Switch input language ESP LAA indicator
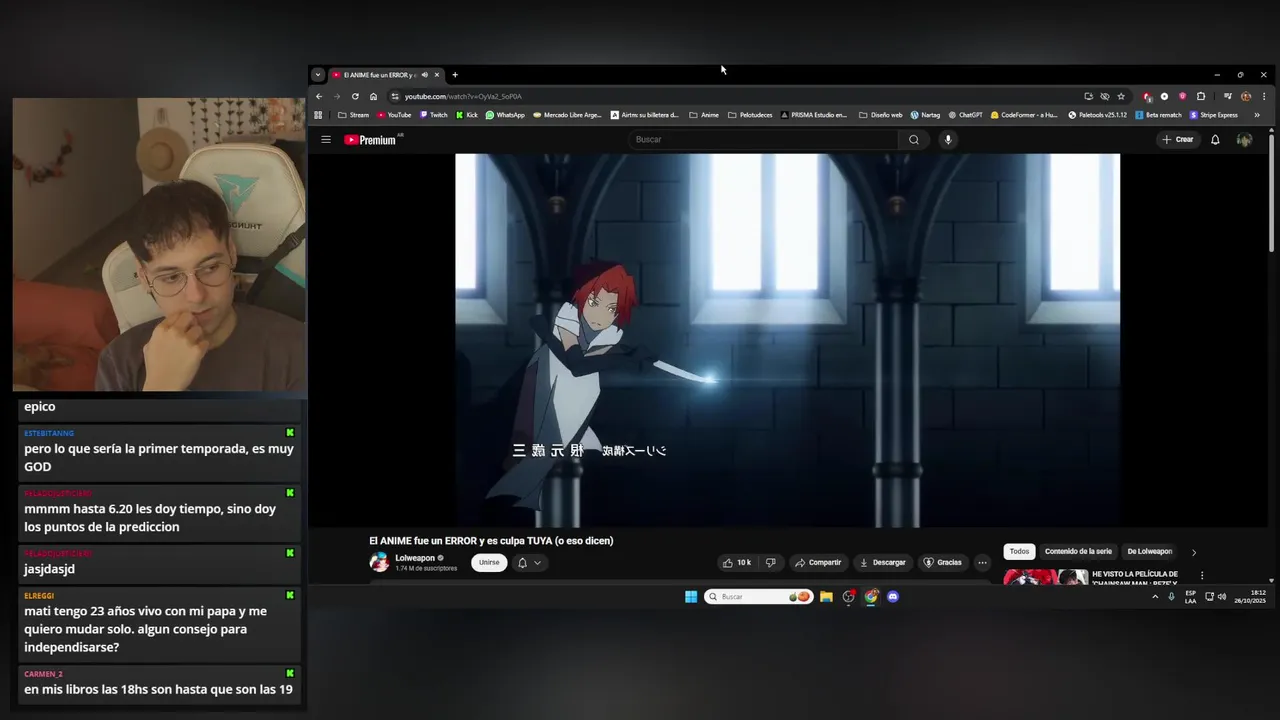The height and width of the screenshot is (720, 1280). [x=1190, y=597]
